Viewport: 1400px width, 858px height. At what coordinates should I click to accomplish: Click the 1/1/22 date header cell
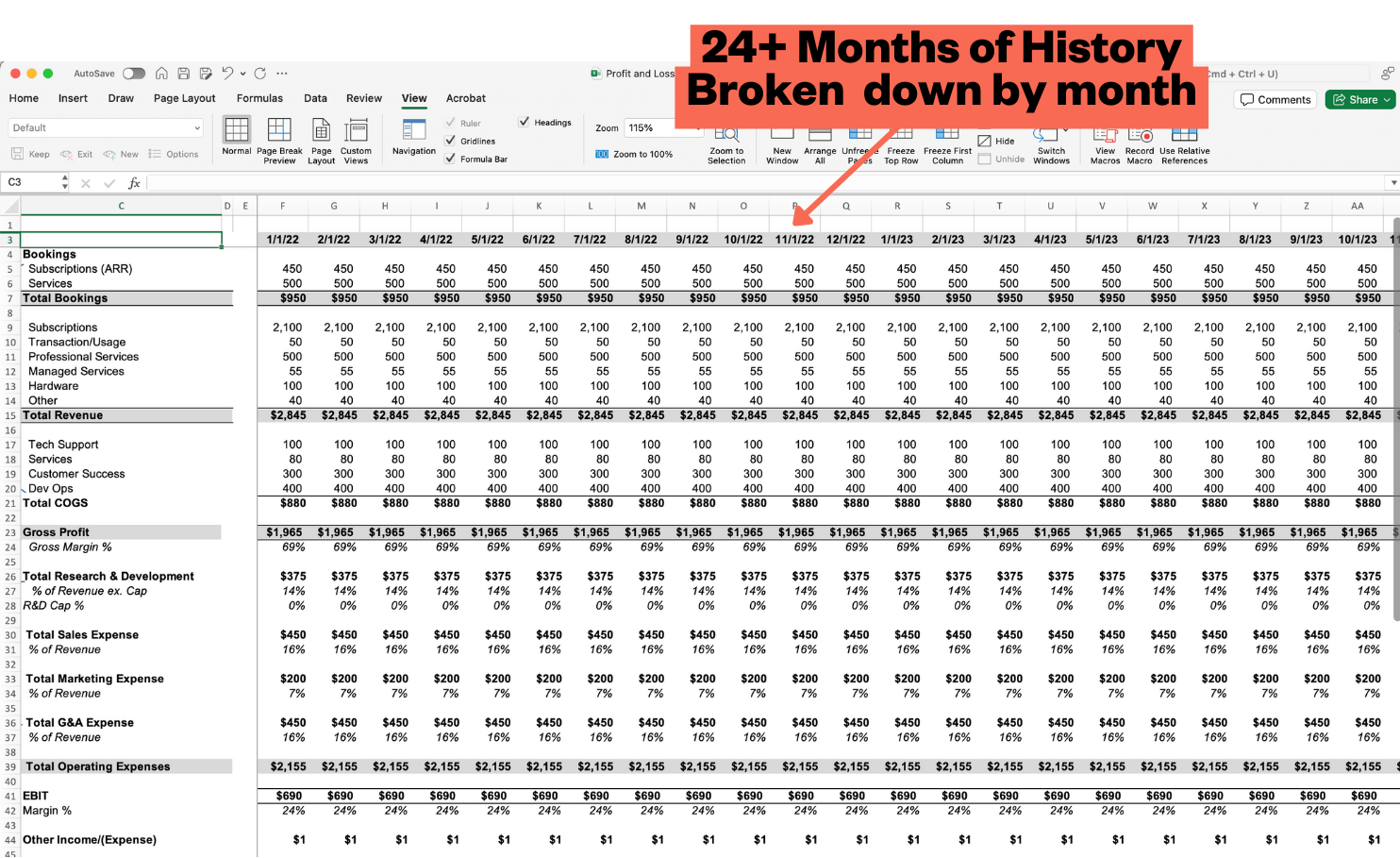(x=282, y=240)
